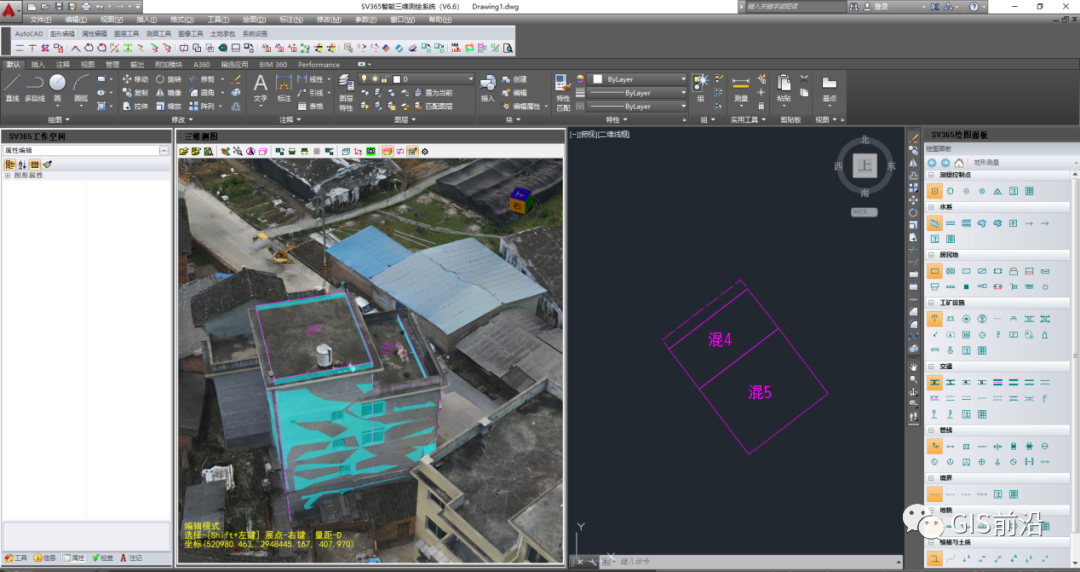Click the keyword search input field
Image resolution: width=1080 pixels, height=572 pixels.
[x=795, y=6]
